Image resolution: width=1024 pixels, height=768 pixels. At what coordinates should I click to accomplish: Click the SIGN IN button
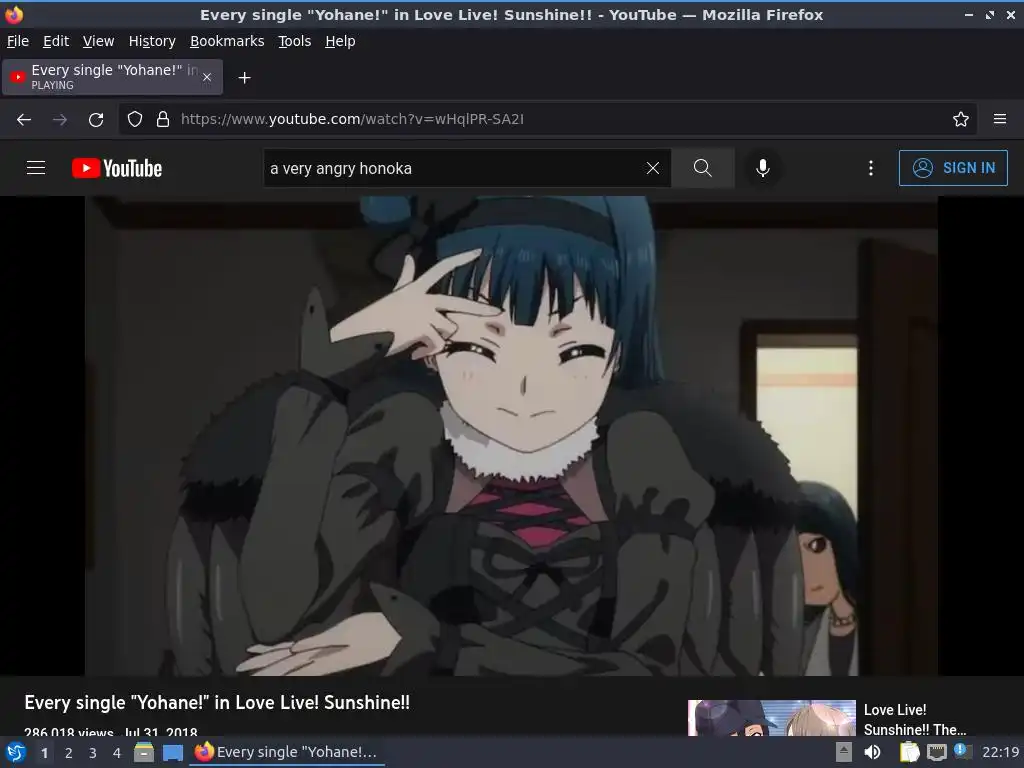click(x=953, y=168)
